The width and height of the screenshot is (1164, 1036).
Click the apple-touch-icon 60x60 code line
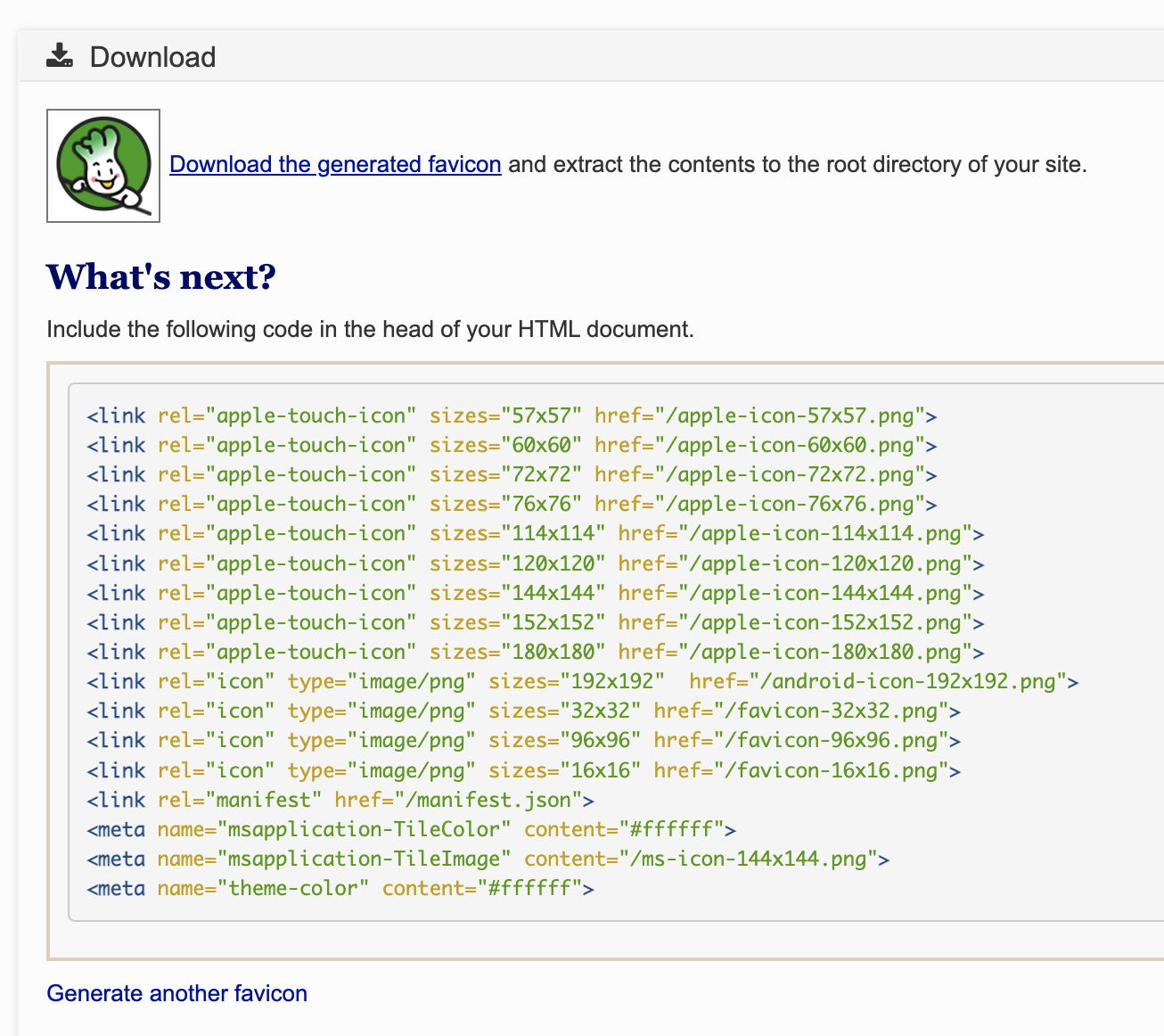[x=512, y=445]
